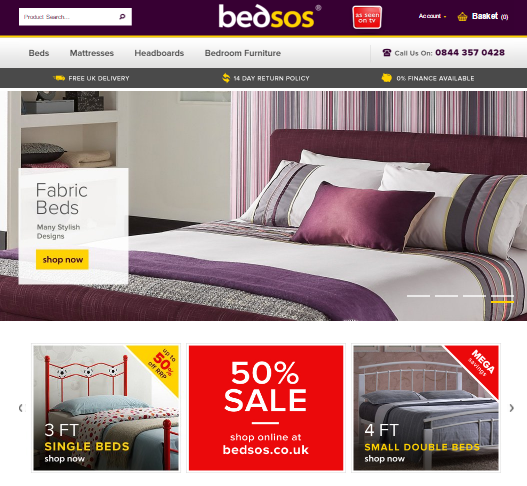Click the 0% finance piggy bank icon
The width and height of the screenshot is (527, 486).
pos(387,78)
